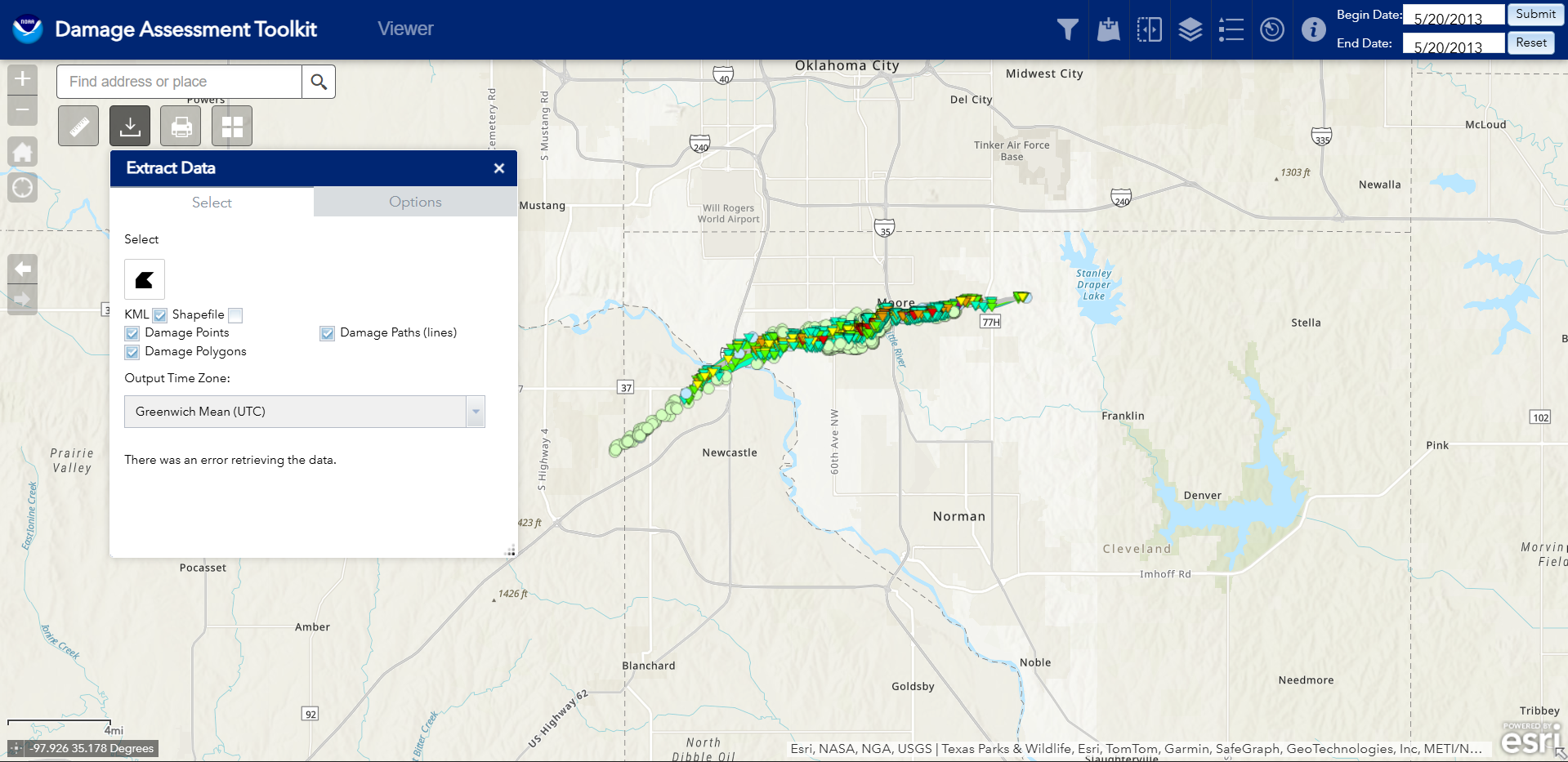
Task: Open the layer list stack icon
Action: [1190, 30]
